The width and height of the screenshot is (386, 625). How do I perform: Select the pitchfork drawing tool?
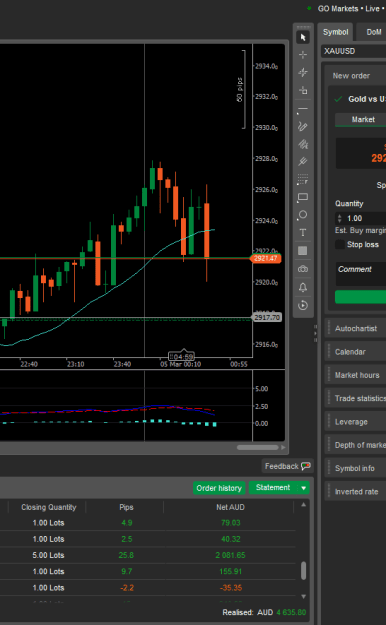(303, 161)
